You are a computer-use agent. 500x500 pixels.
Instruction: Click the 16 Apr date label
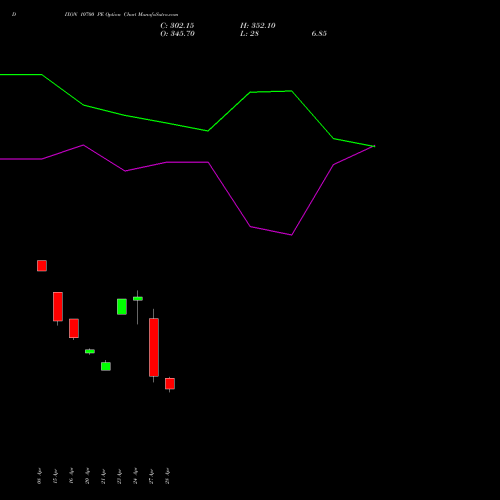point(71,476)
